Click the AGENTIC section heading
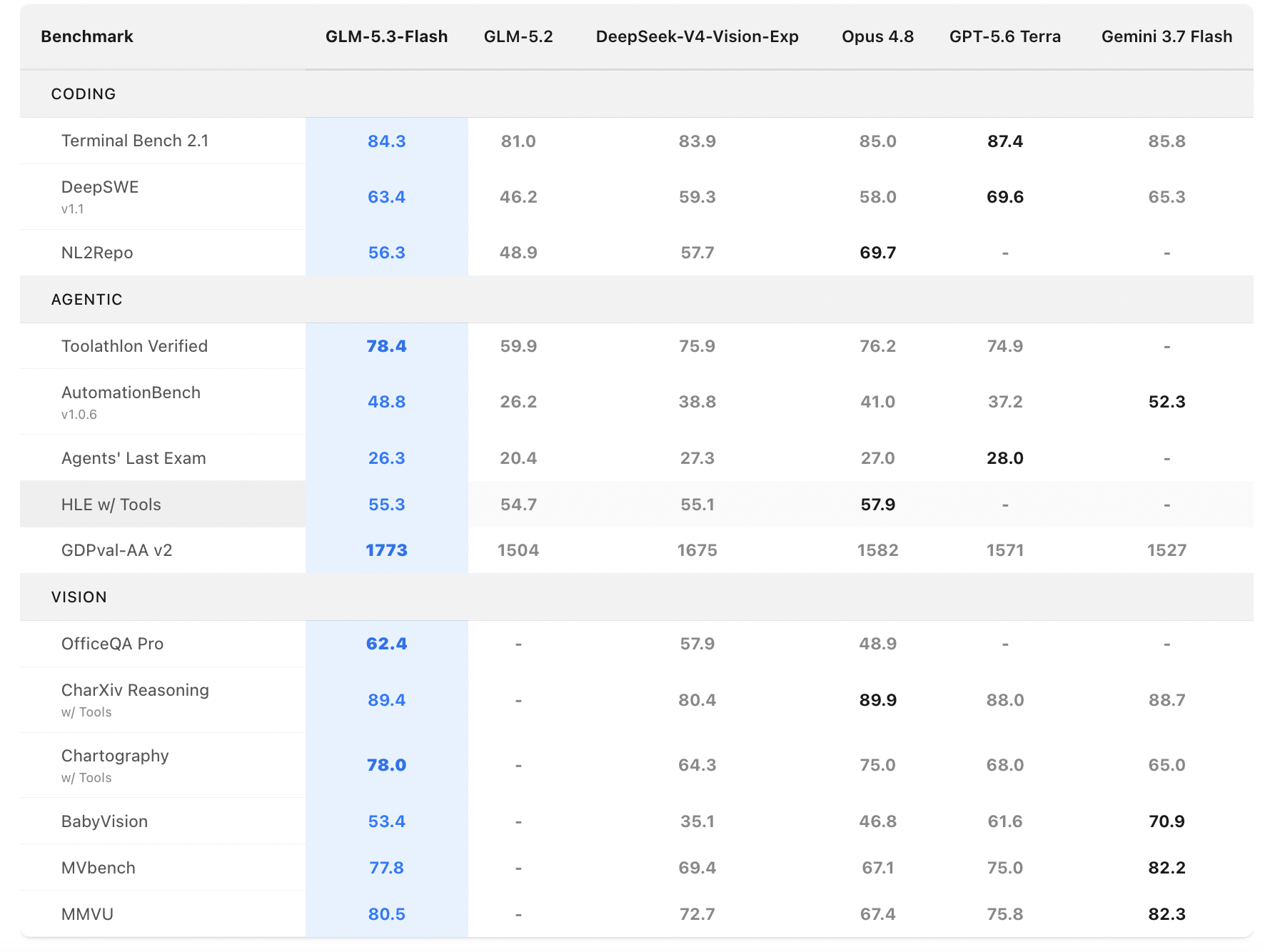This screenshot has width=1265, height=952. click(x=86, y=300)
